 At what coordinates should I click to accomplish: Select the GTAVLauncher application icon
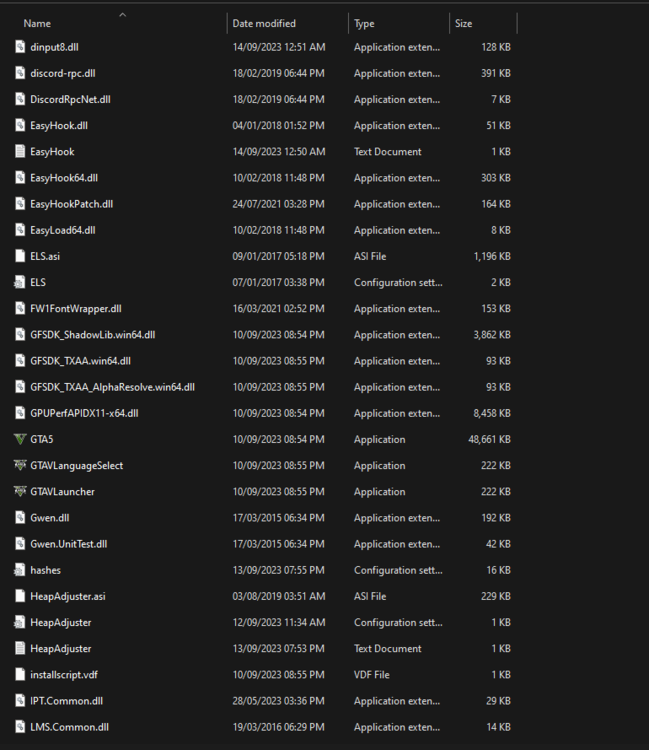pyautogui.click(x=20, y=492)
